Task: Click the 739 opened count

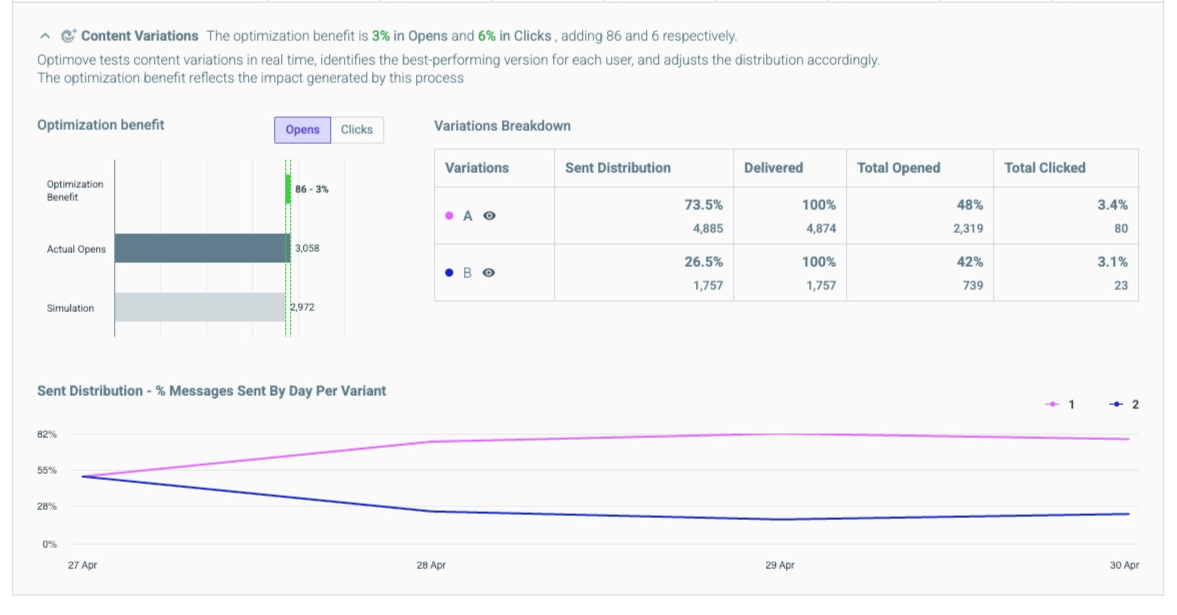Action: [973, 285]
